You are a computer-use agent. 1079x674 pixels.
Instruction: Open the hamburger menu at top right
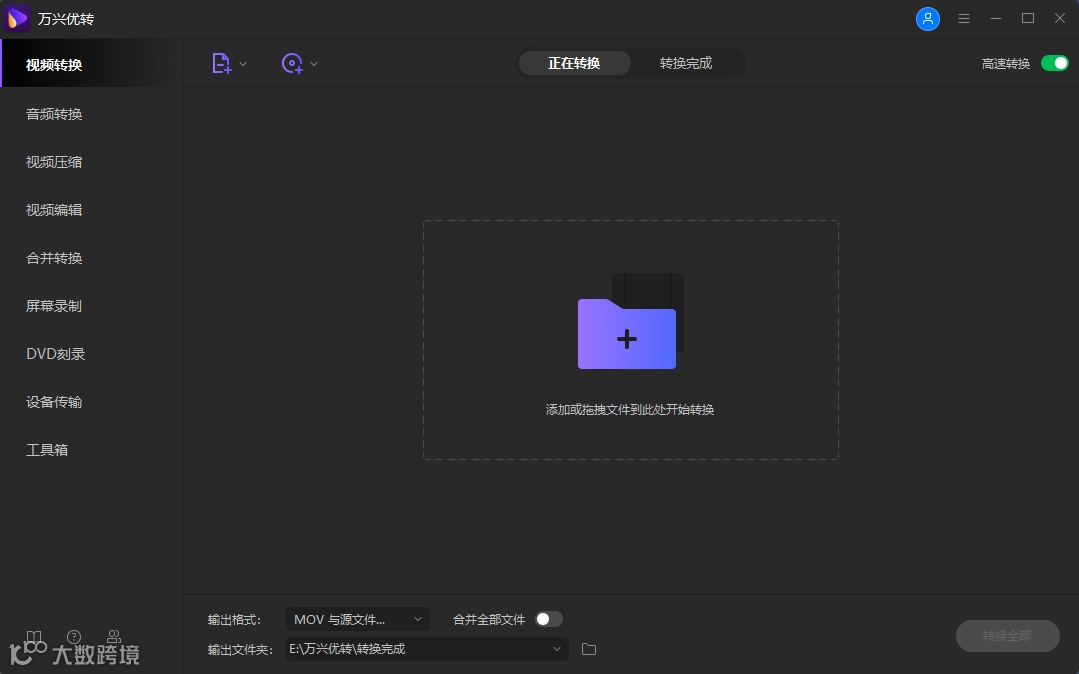coord(964,18)
